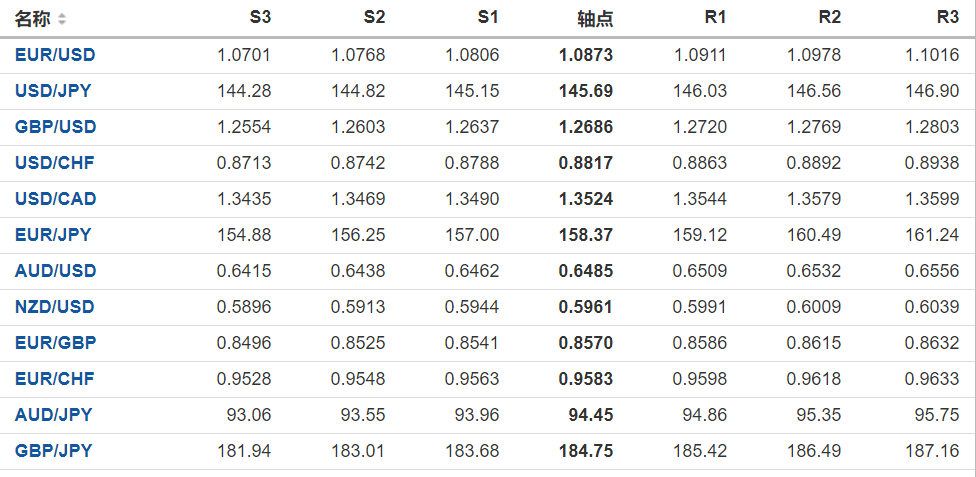The image size is (976, 477).
Task: Select the AUD/JPY pair link
Action: coord(53,415)
